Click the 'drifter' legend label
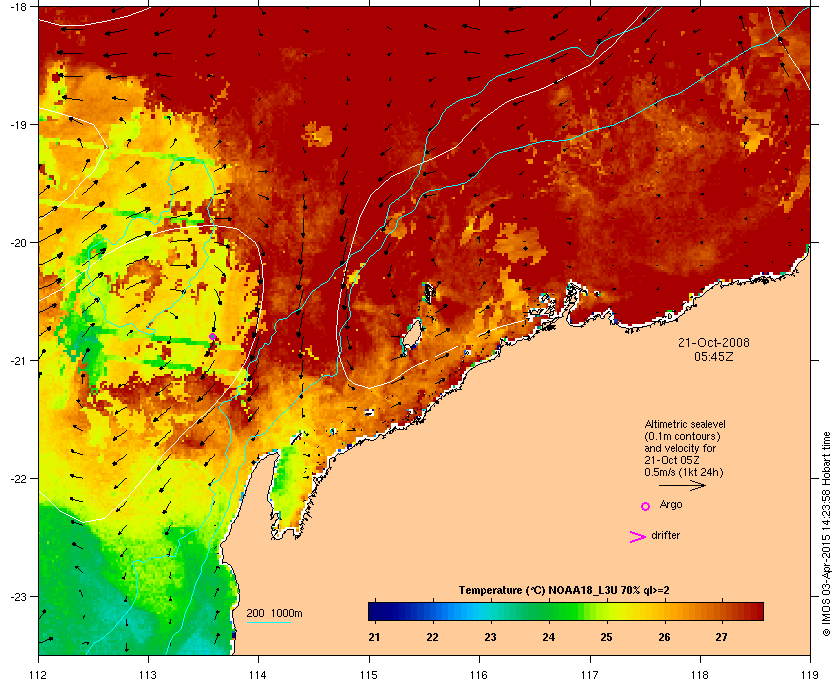This screenshot has height=680, width=840. point(665,535)
